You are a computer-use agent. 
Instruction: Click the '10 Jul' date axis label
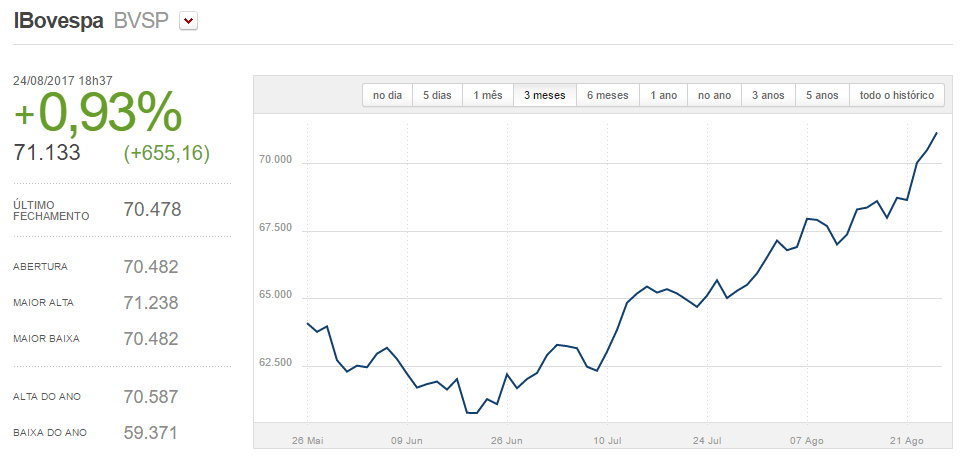pyautogui.click(x=607, y=440)
